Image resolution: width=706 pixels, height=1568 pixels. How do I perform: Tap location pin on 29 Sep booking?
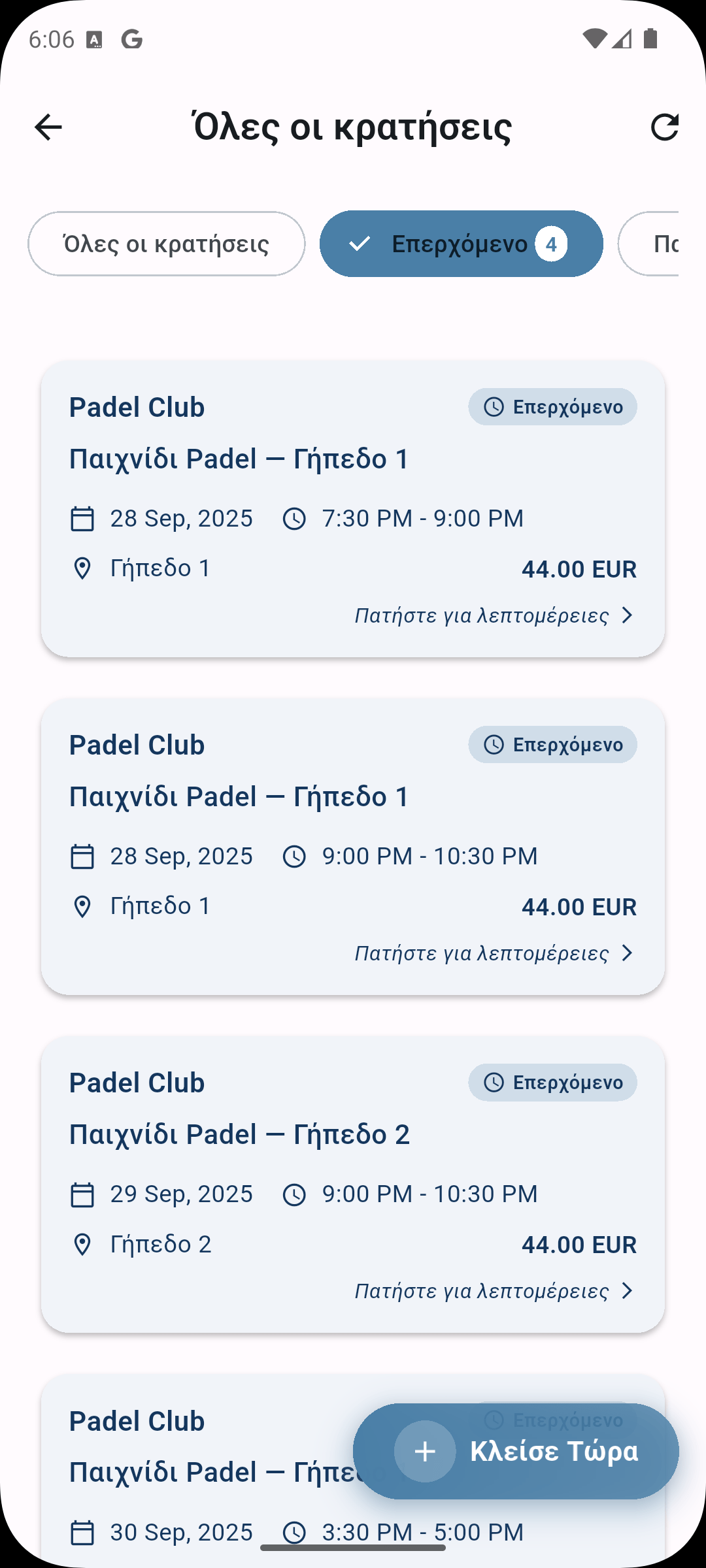82,1245
